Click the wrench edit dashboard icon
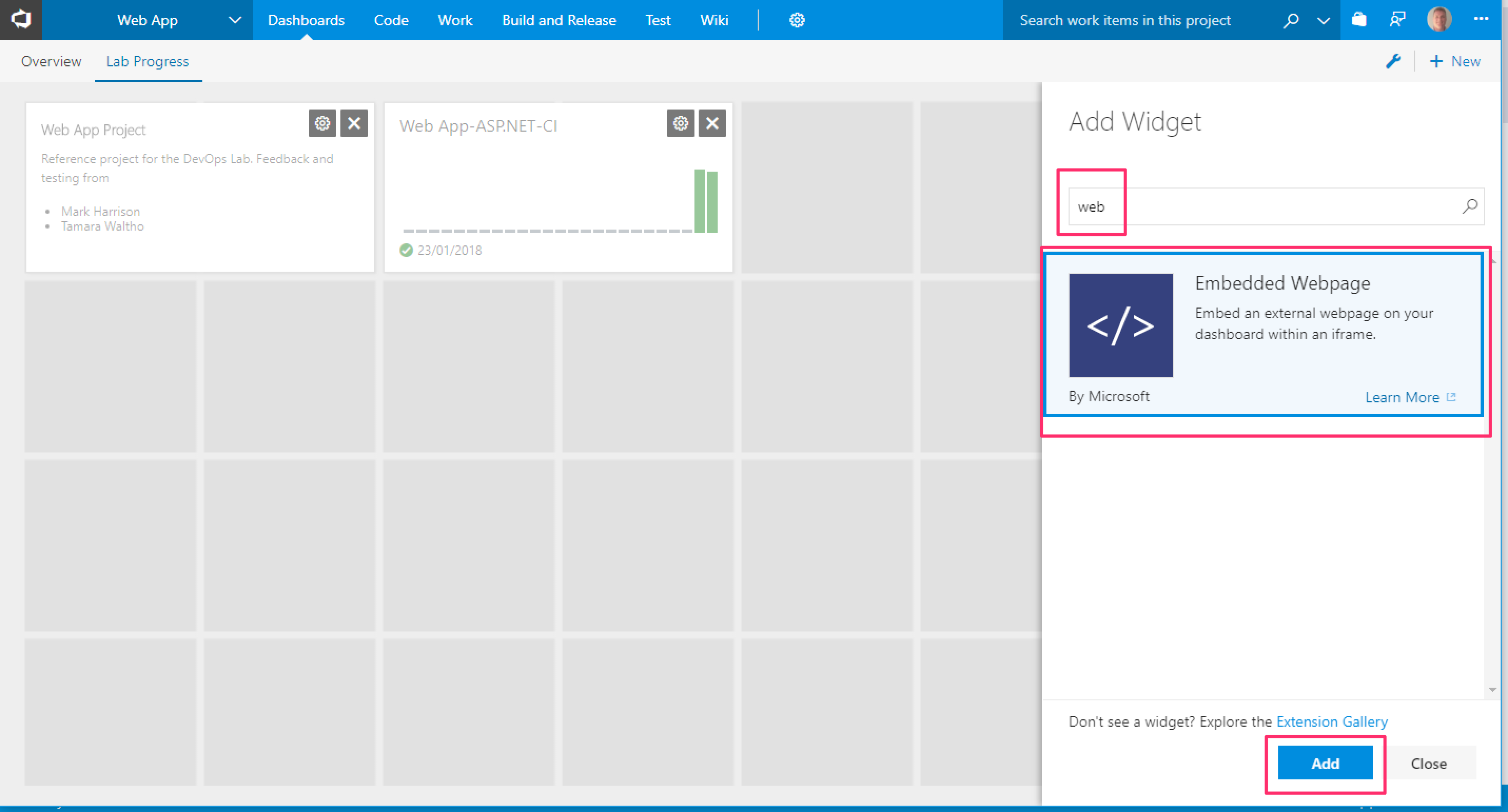This screenshot has height=812, width=1508. [1393, 61]
